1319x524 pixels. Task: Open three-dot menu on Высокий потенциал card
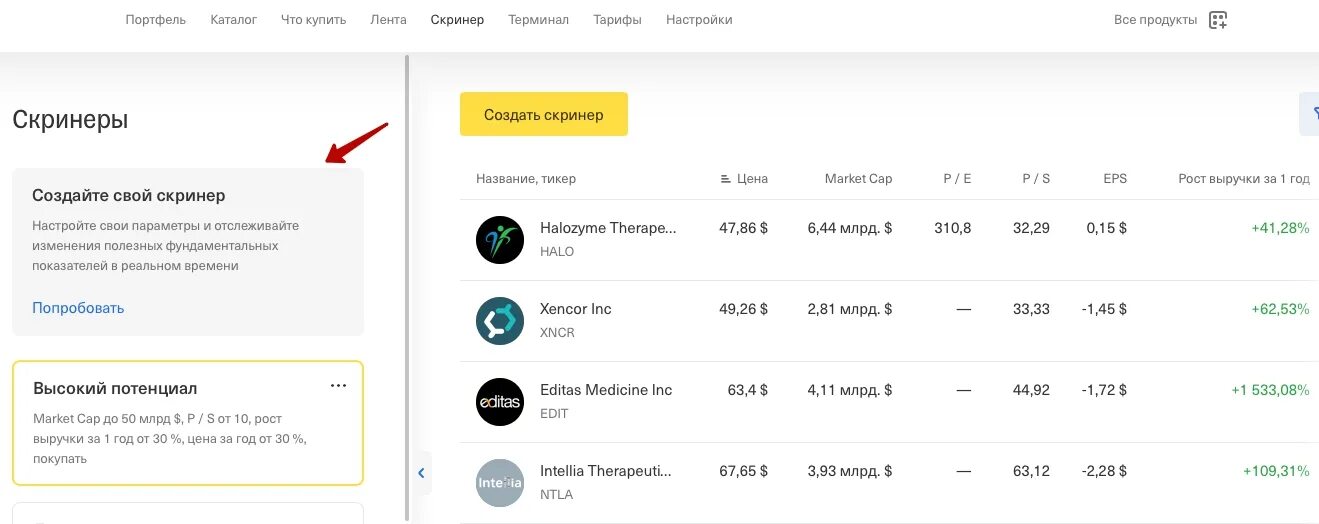338,386
